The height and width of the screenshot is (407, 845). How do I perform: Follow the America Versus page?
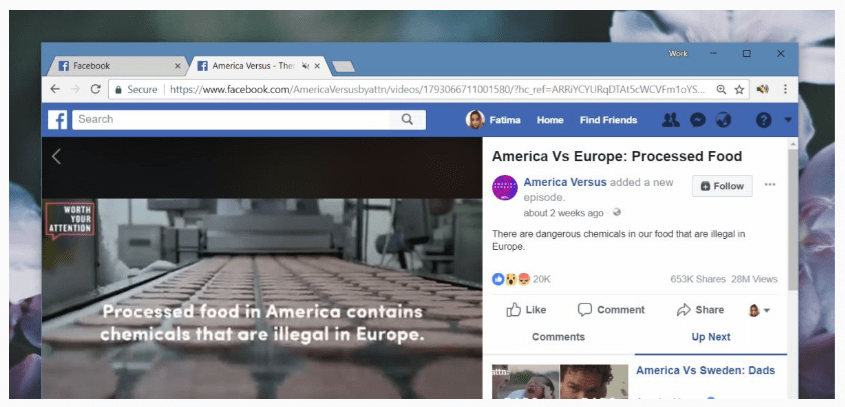tap(722, 186)
